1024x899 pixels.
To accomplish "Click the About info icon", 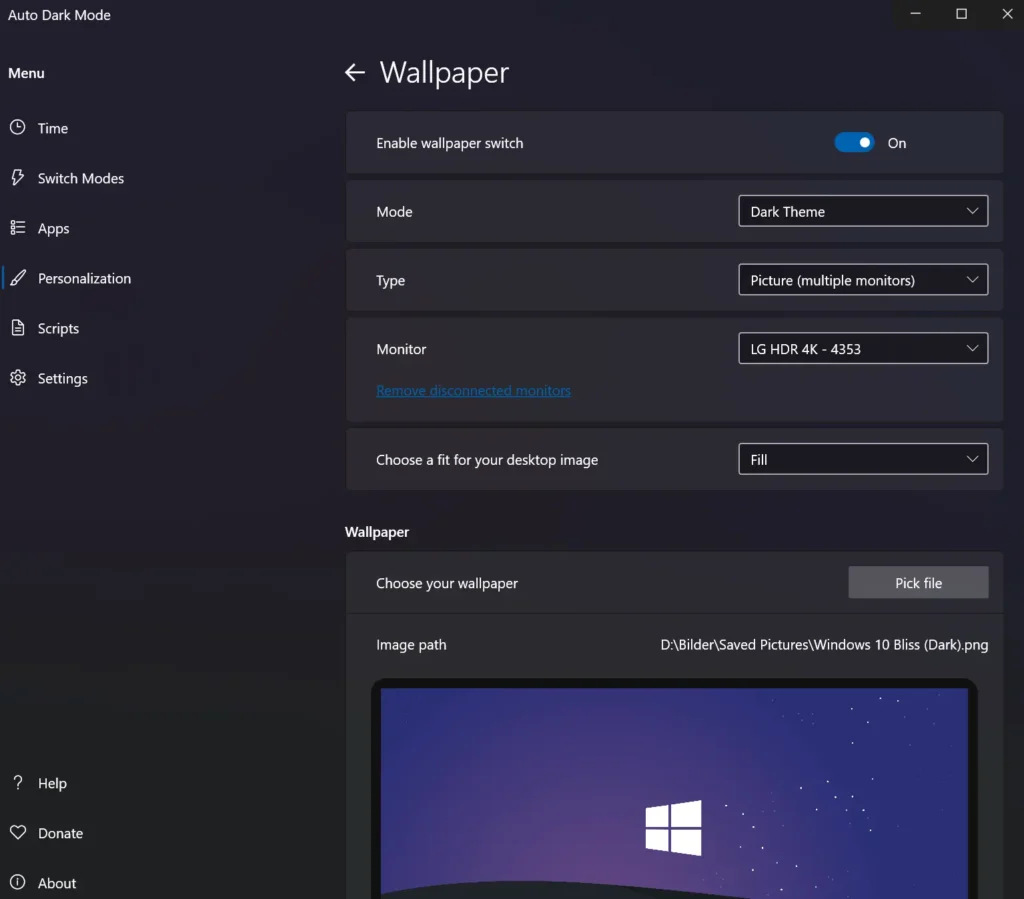I will click(x=18, y=883).
